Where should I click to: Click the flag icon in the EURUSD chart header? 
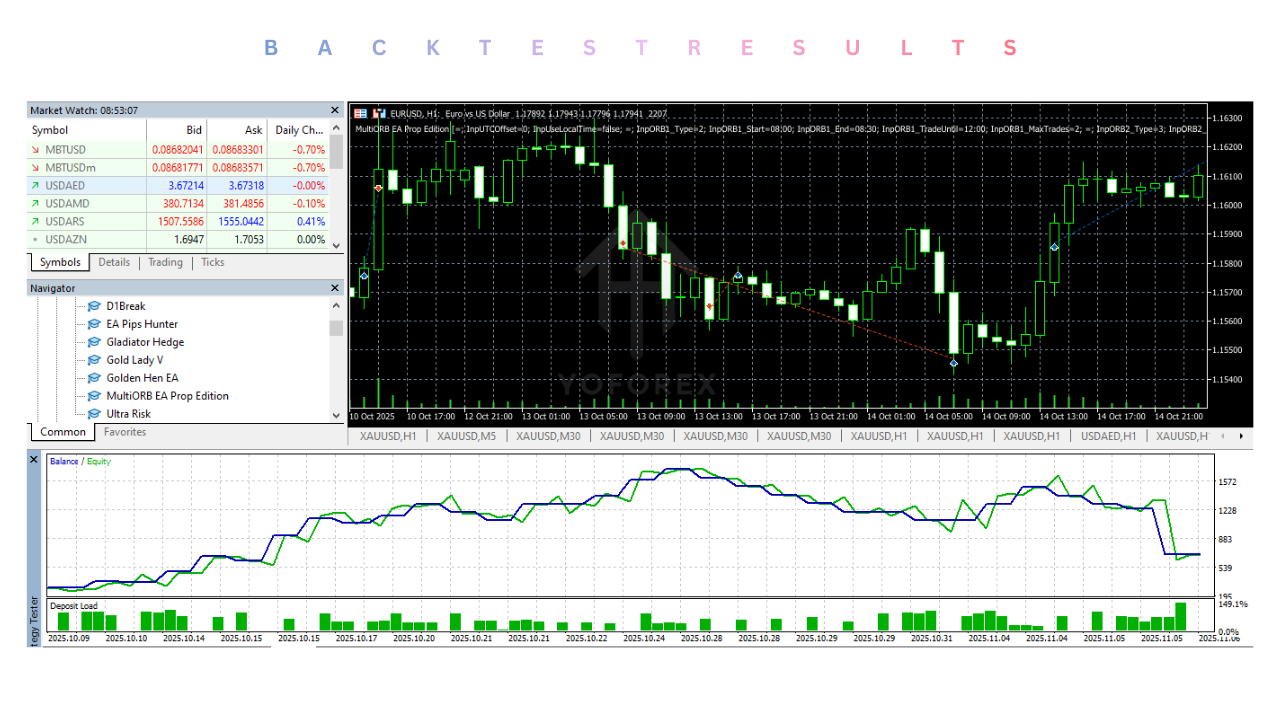360,113
